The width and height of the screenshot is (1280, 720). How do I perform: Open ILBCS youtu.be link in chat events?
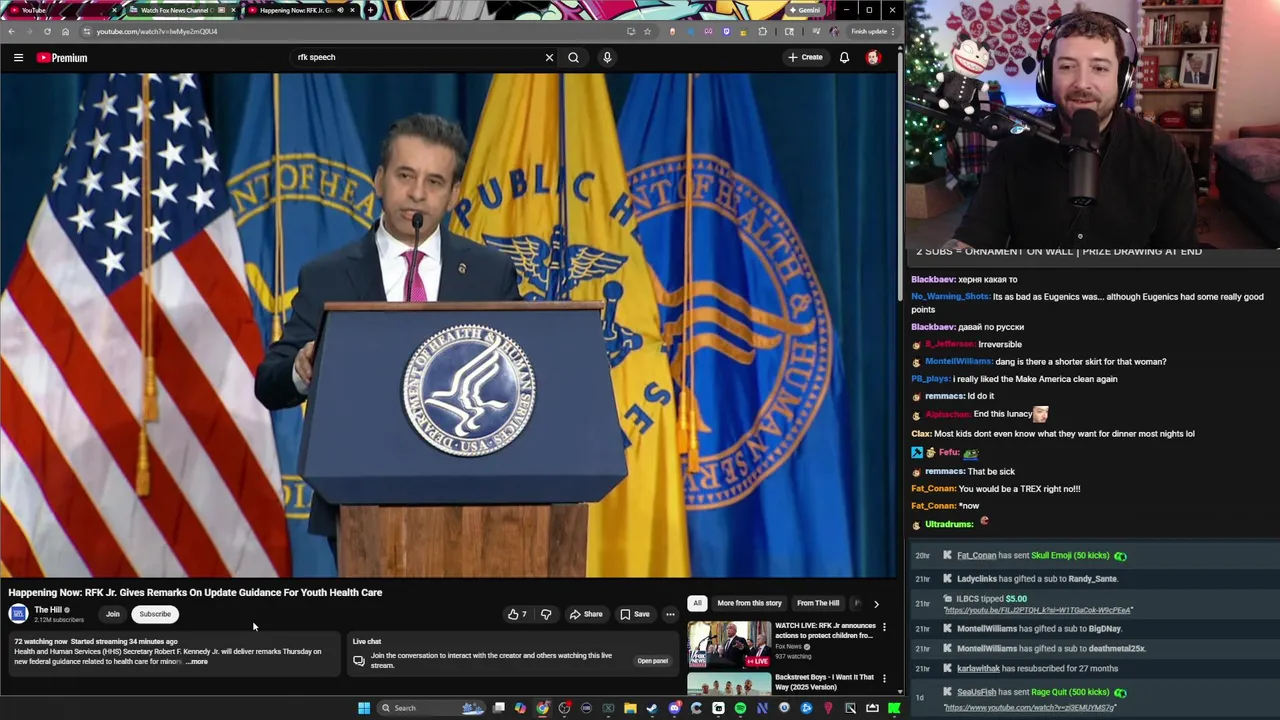click(x=1037, y=610)
